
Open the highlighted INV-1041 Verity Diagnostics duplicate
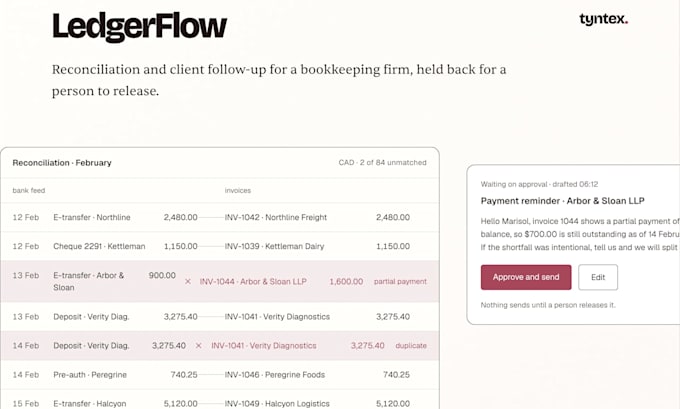point(264,346)
